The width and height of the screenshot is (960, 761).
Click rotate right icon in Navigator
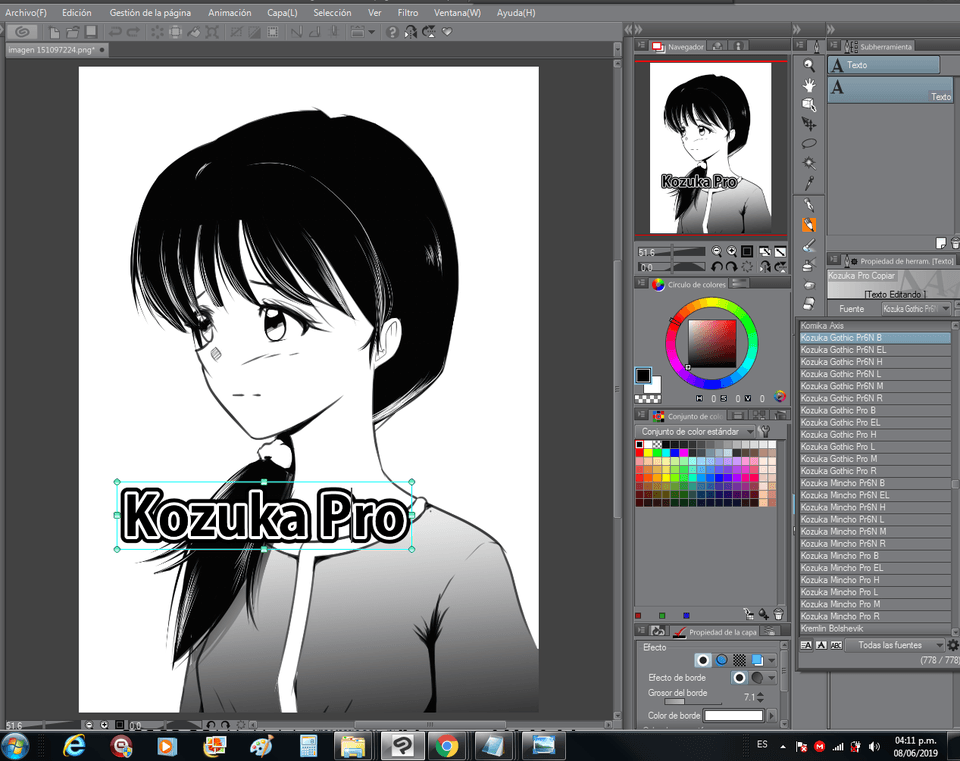[731, 267]
